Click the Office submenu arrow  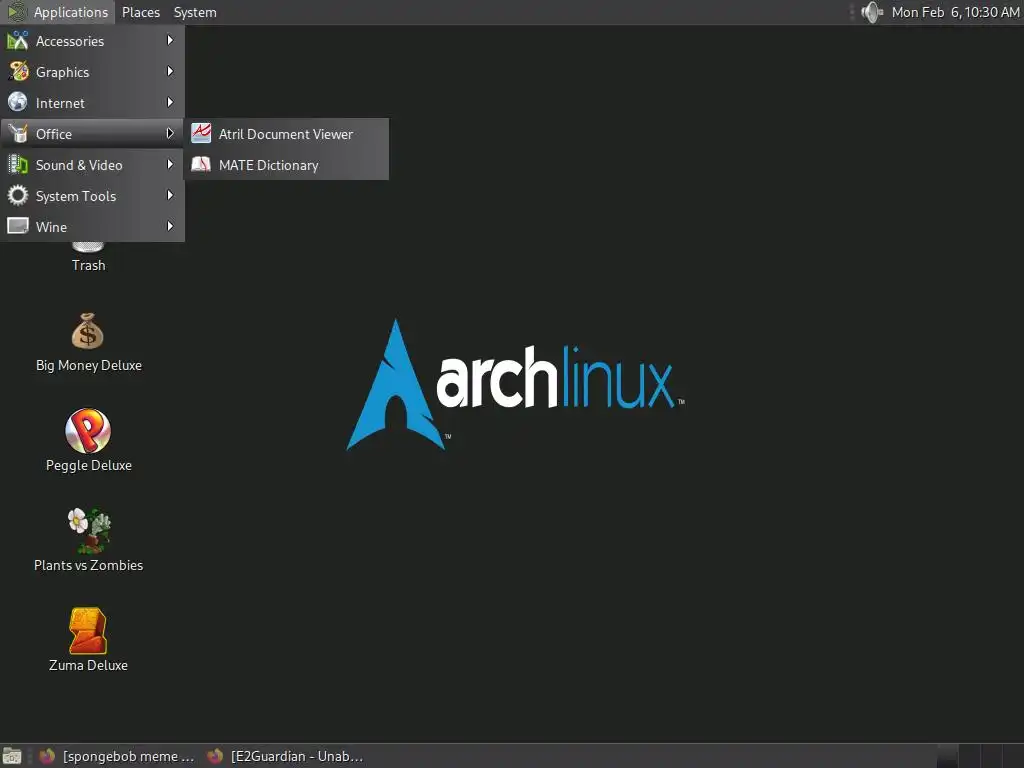[170, 133]
